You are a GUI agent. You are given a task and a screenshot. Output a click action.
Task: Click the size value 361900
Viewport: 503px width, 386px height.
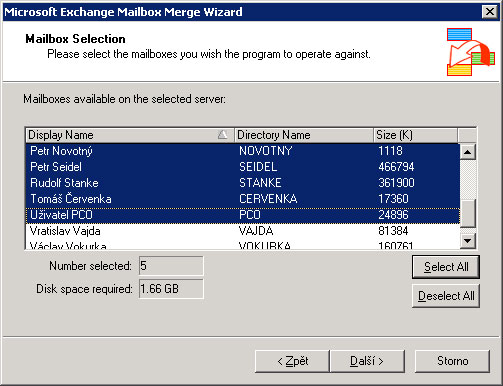(x=396, y=183)
